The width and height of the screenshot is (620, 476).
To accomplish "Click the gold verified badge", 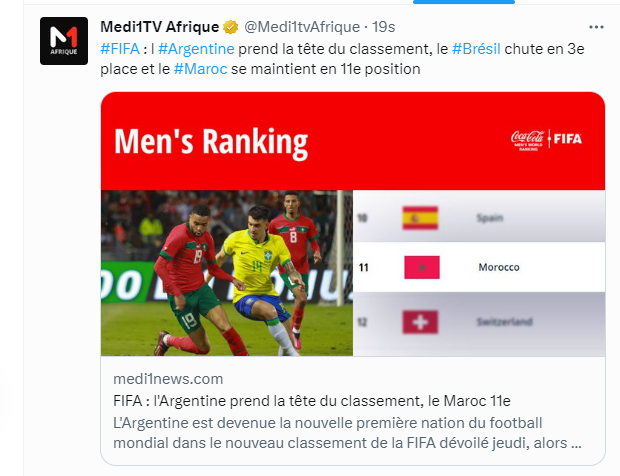I will [x=231, y=27].
